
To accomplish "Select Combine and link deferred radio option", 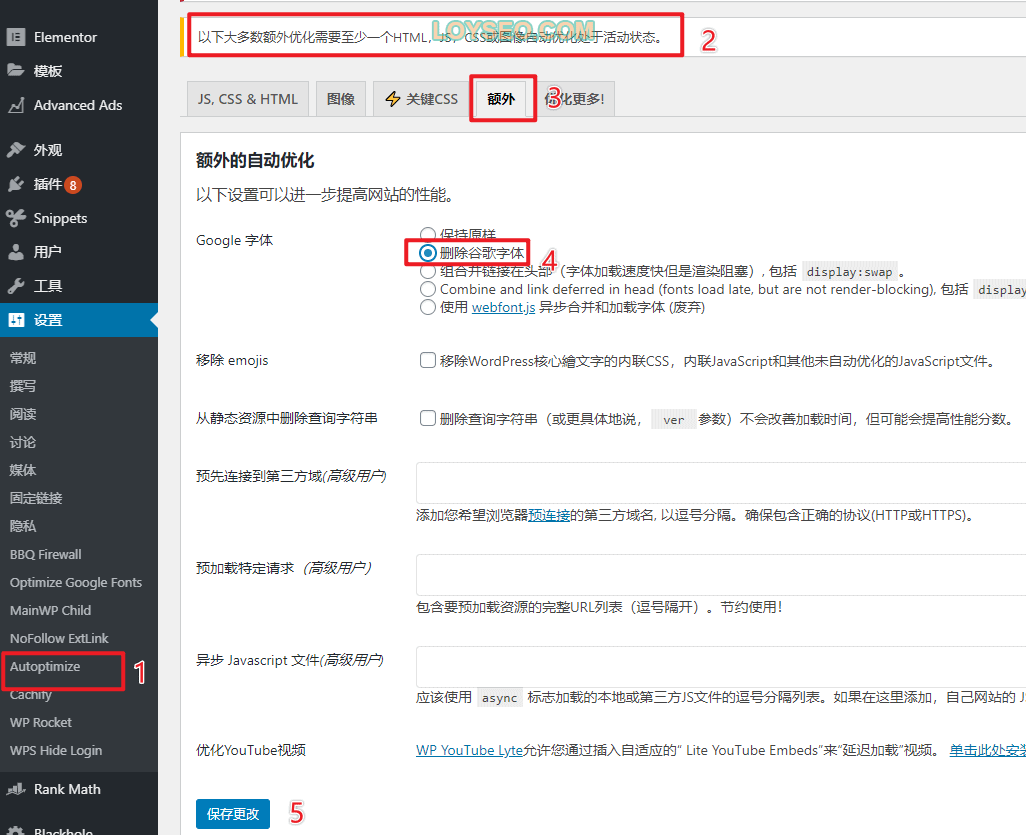I will point(427,289).
